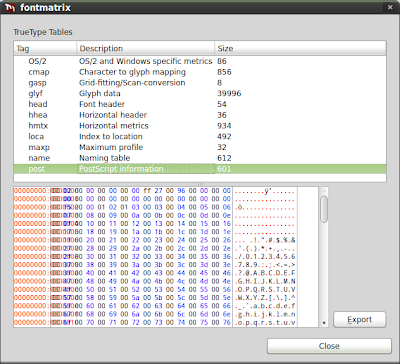Click size value 856

coord(224,72)
